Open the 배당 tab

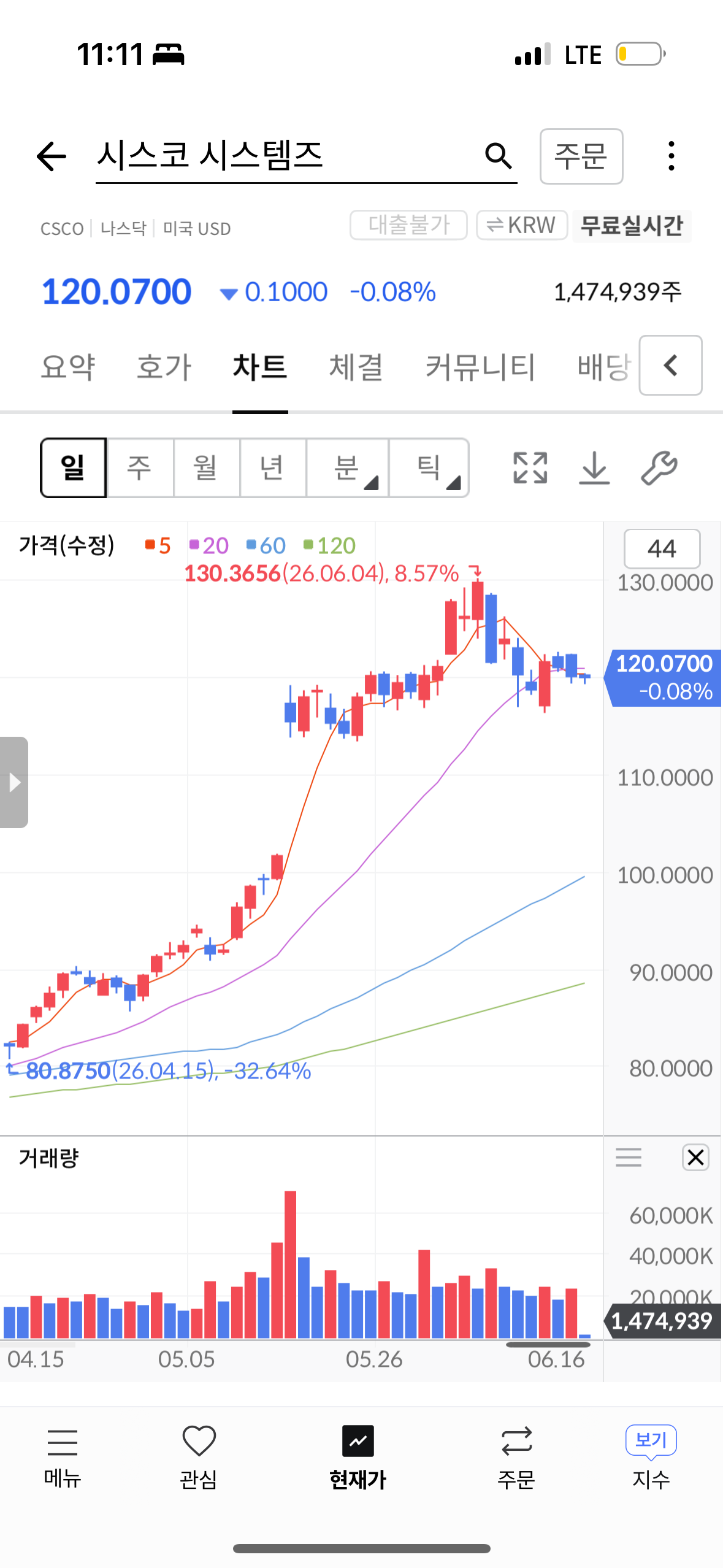(x=605, y=367)
